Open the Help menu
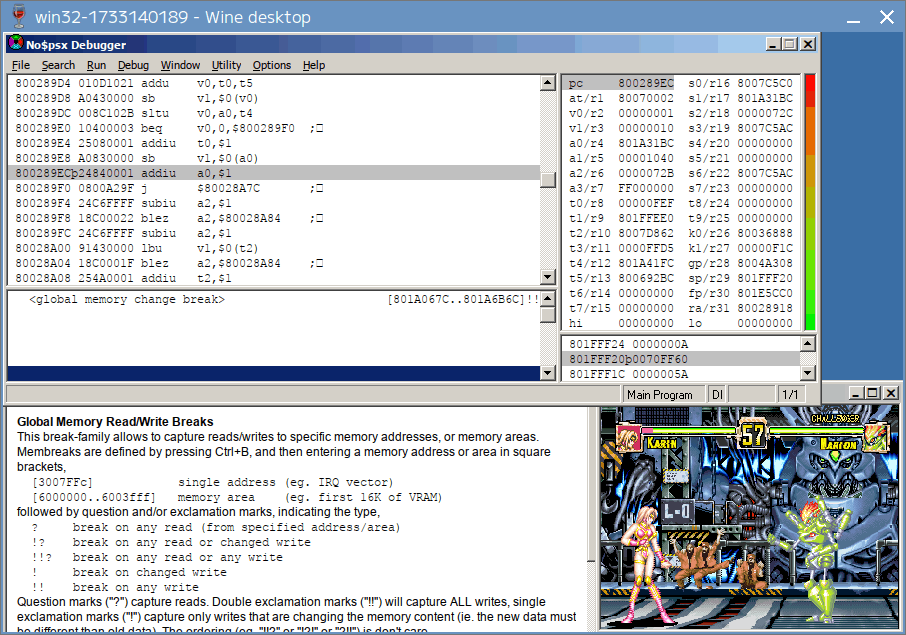Screen dimensions: 906x635 tap(314, 65)
